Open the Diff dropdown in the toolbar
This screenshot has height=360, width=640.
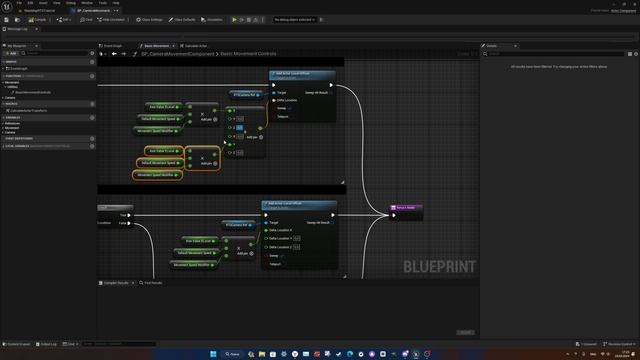click(64, 20)
